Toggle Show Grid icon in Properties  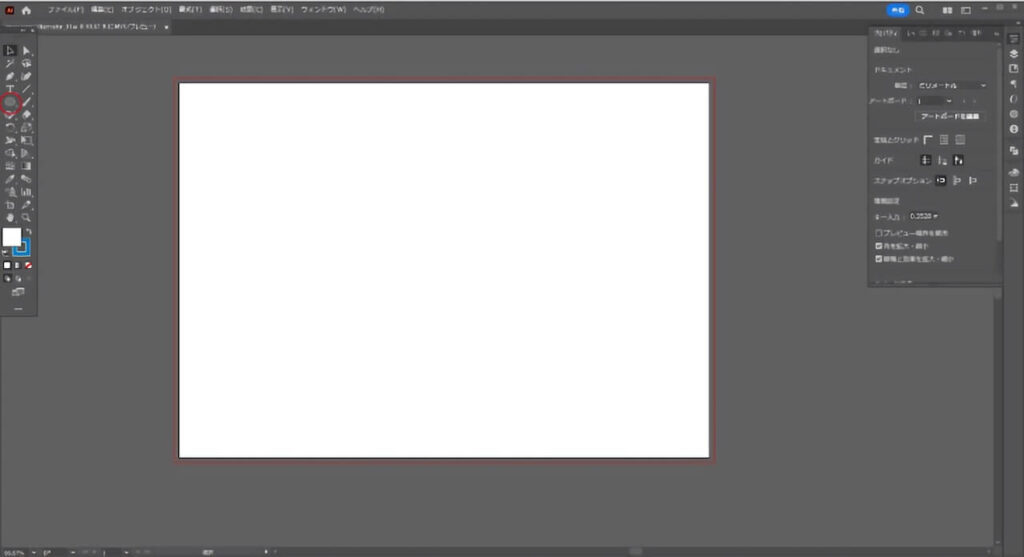(944, 140)
